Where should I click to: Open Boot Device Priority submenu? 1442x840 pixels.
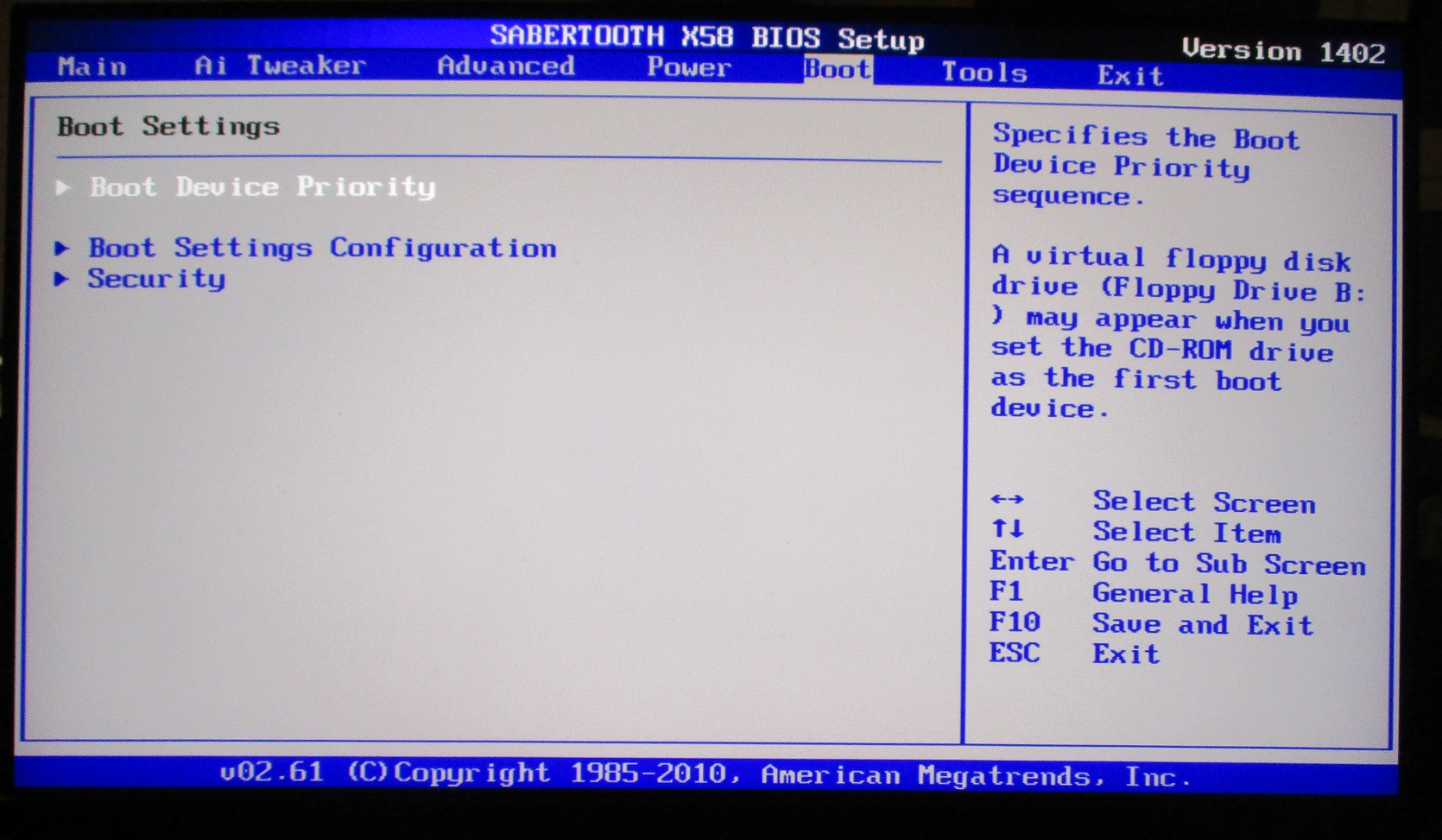click(262, 186)
